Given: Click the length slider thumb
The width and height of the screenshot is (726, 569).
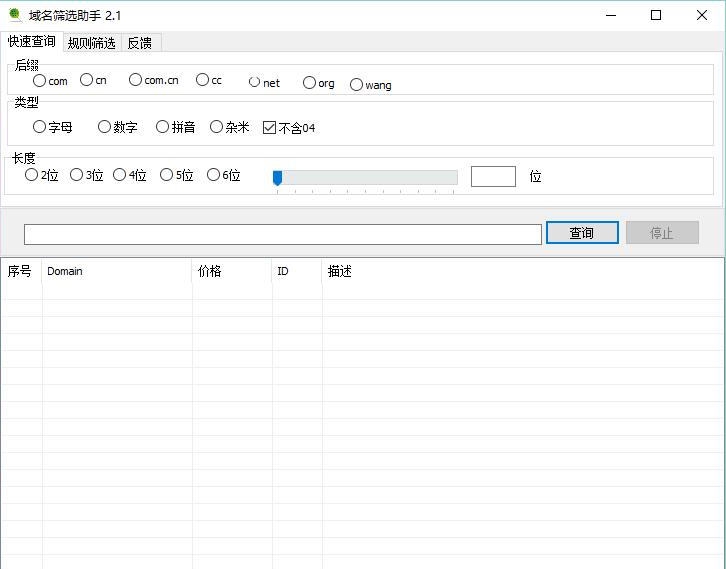Looking at the screenshot, I should click(x=277, y=178).
